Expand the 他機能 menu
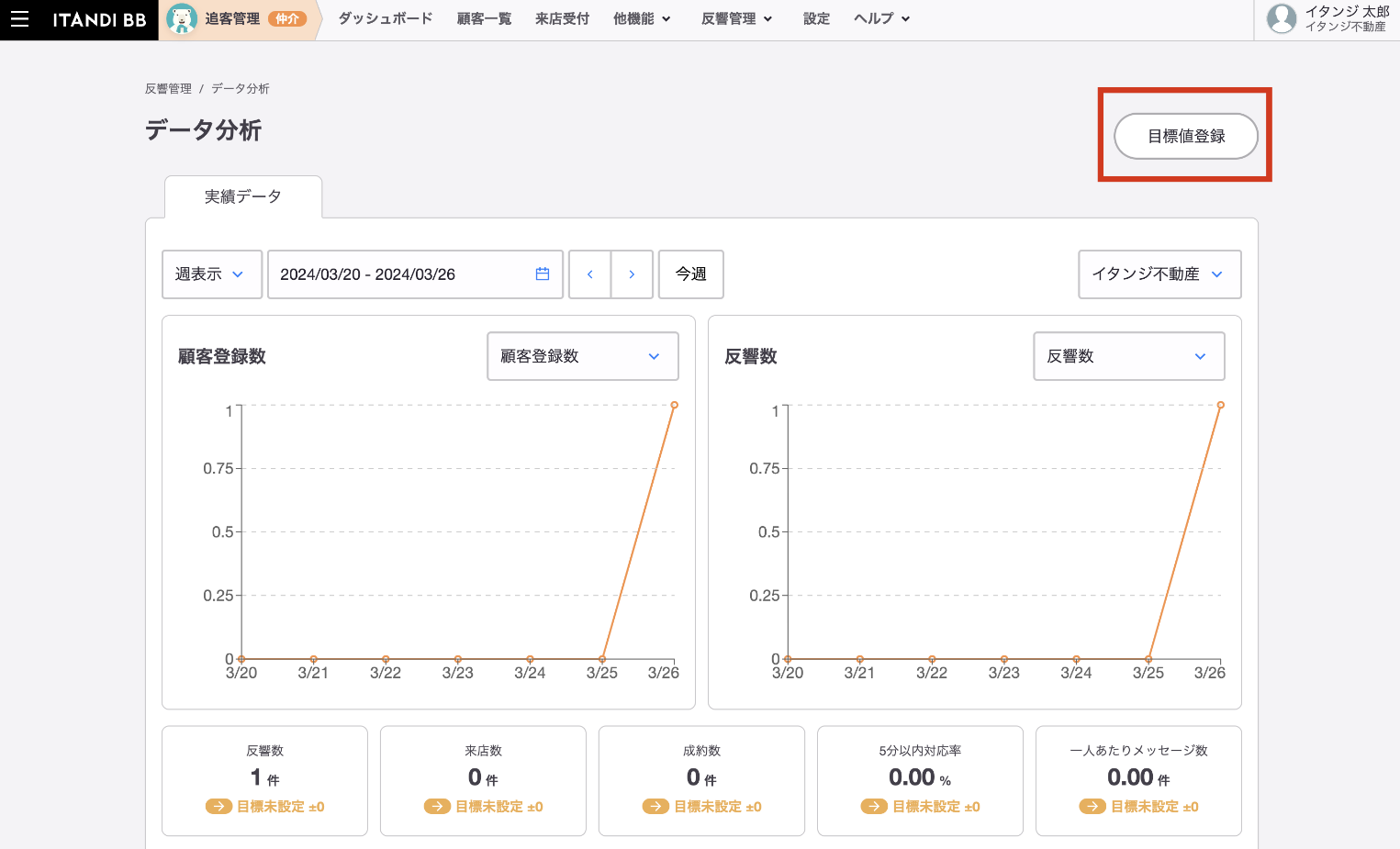This screenshot has height=849, width=1400. (x=642, y=19)
